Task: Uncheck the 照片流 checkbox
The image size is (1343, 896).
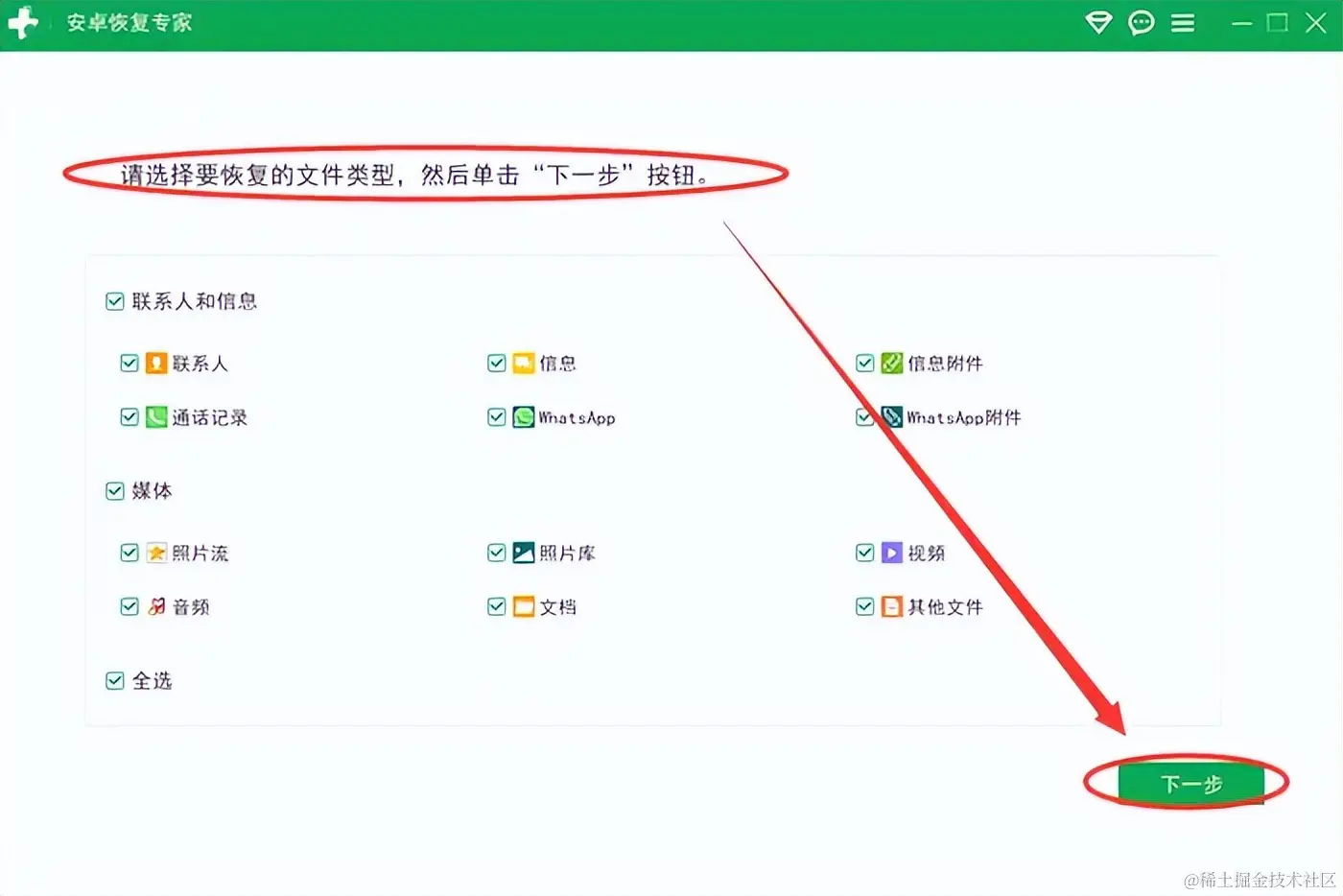Action: pos(130,553)
